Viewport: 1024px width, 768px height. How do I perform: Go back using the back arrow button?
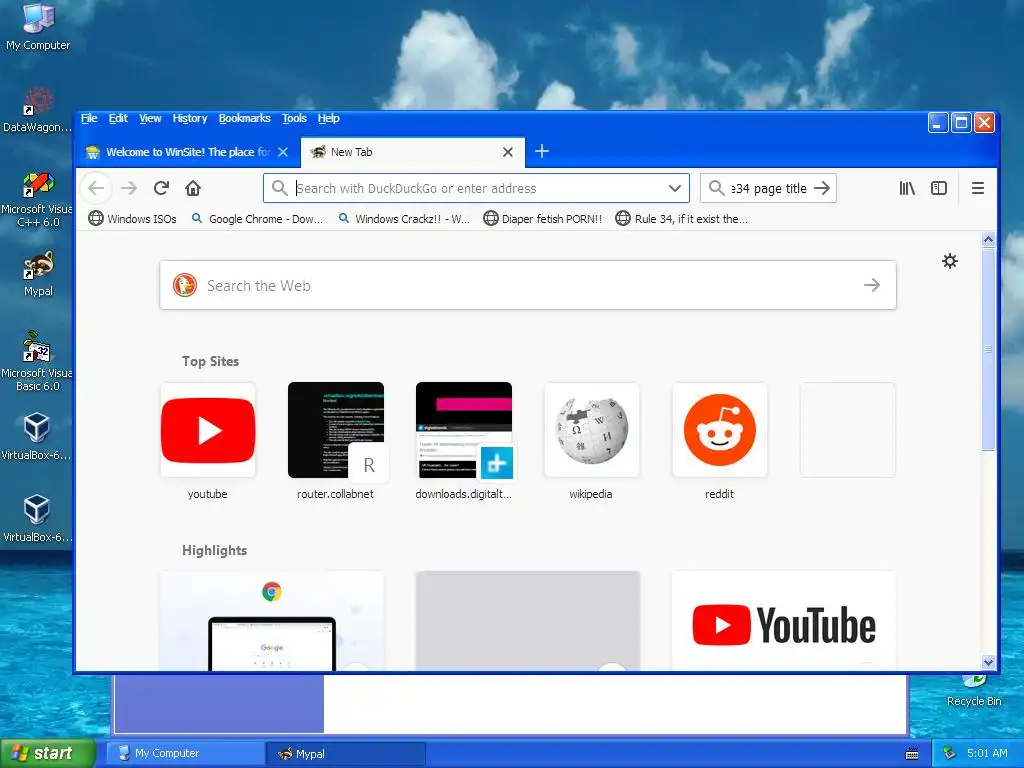97,188
